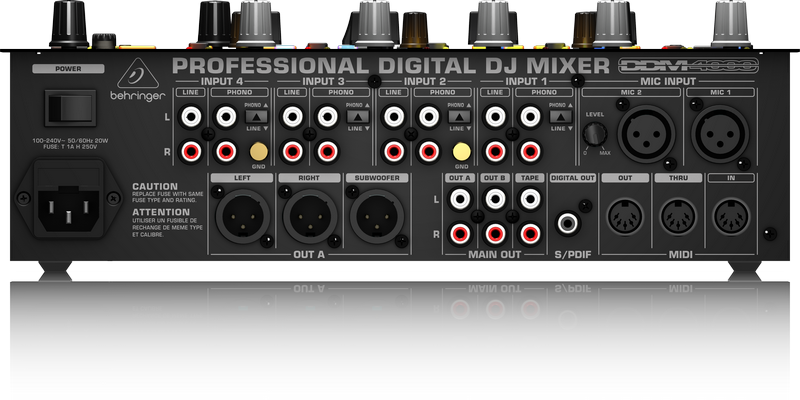This screenshot has height=400, width=800.
Task: Toggle Input 3 PHONO/LINE selector switch
Action: [358, 116]
